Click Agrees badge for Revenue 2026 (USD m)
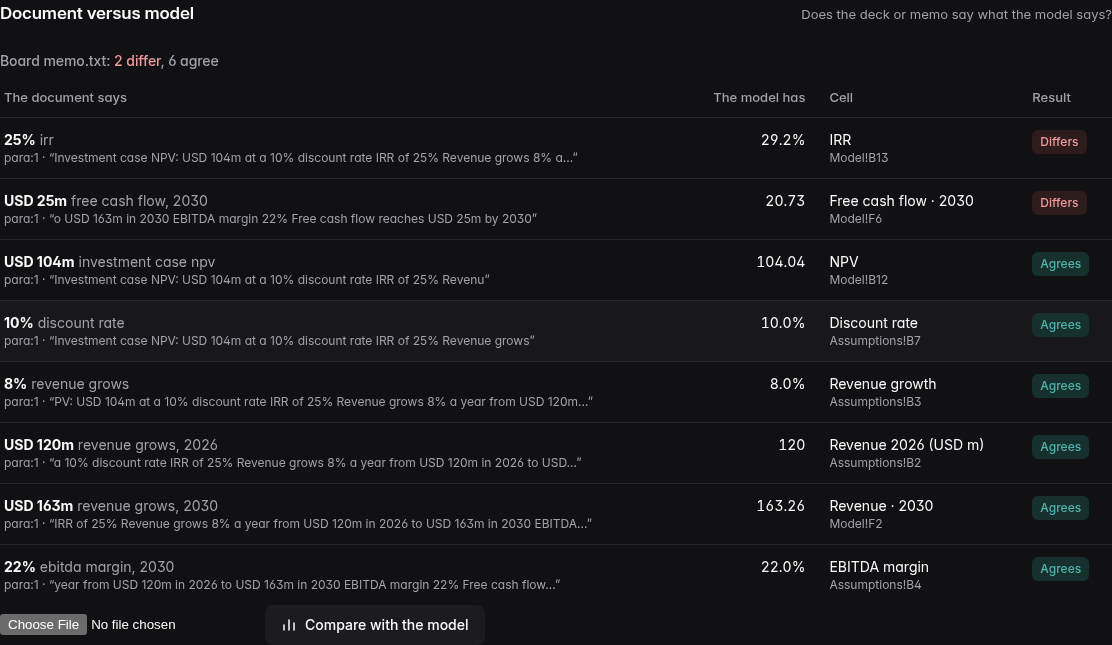This screenshot has width=1112, height=645. click(x=1060, y=447)
